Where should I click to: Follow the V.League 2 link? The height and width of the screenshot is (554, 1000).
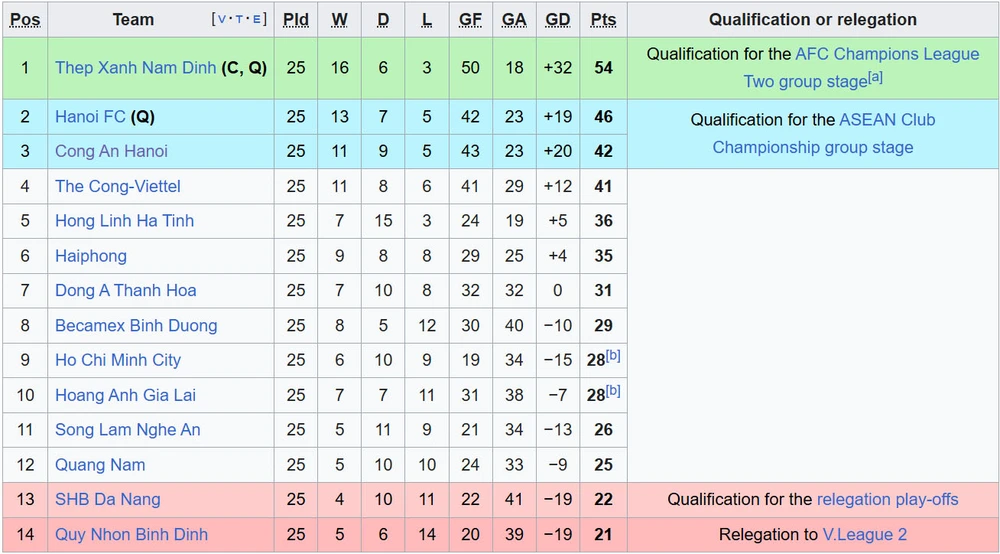(x=864, y=534)
